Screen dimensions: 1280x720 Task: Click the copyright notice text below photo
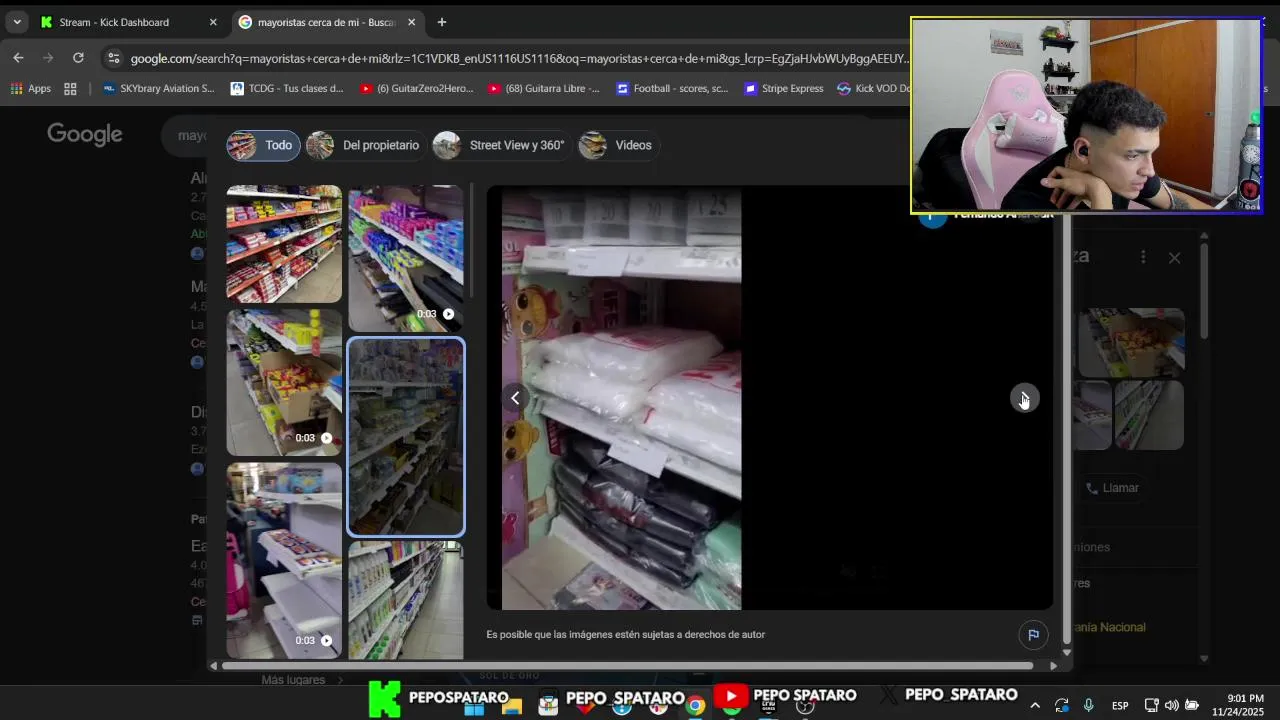(625, 634)
